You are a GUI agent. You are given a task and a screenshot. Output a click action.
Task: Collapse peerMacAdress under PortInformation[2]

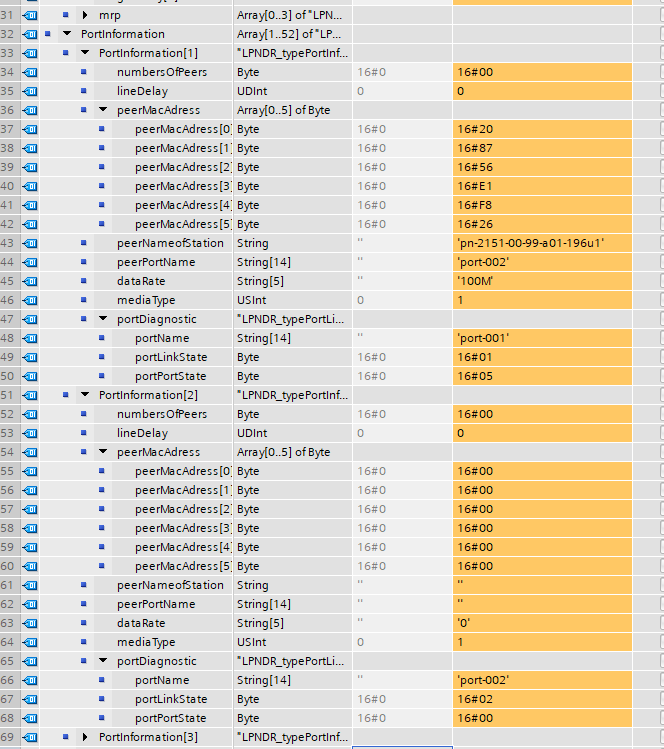pos(103,452)
